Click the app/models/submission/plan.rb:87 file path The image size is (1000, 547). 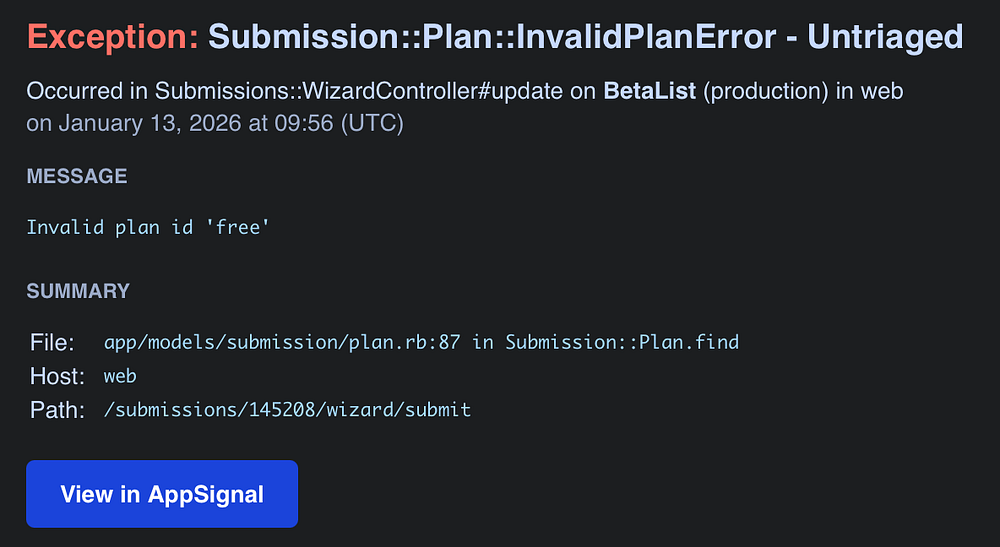[282, 343]
